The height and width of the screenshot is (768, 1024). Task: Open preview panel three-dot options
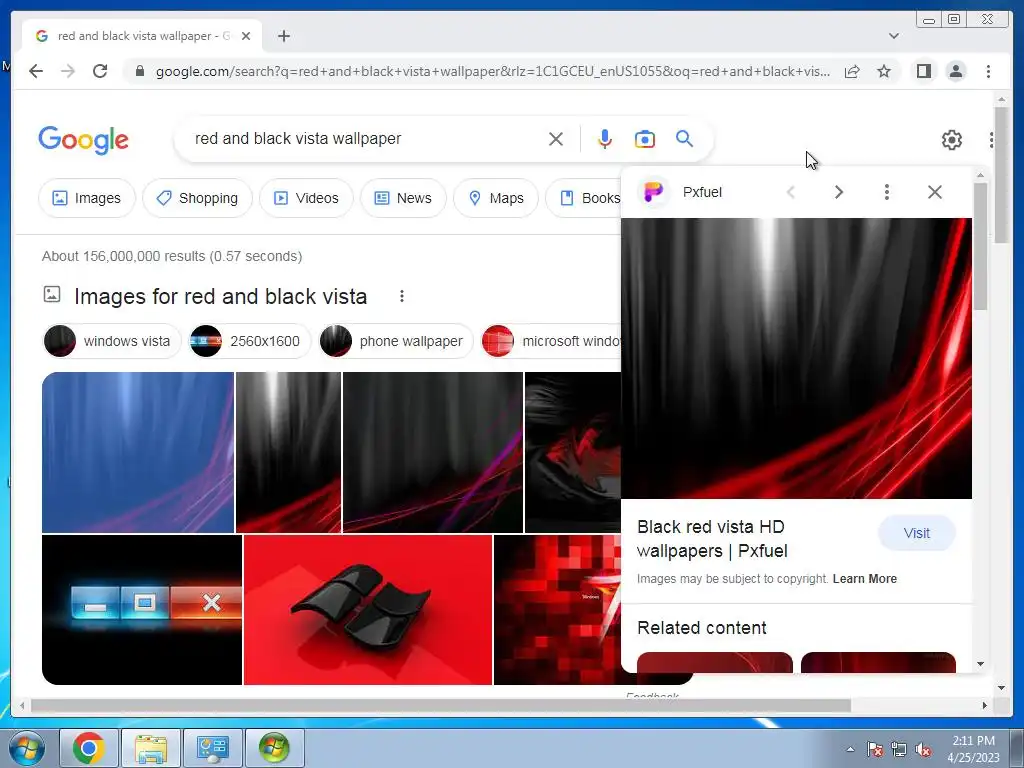886,192
